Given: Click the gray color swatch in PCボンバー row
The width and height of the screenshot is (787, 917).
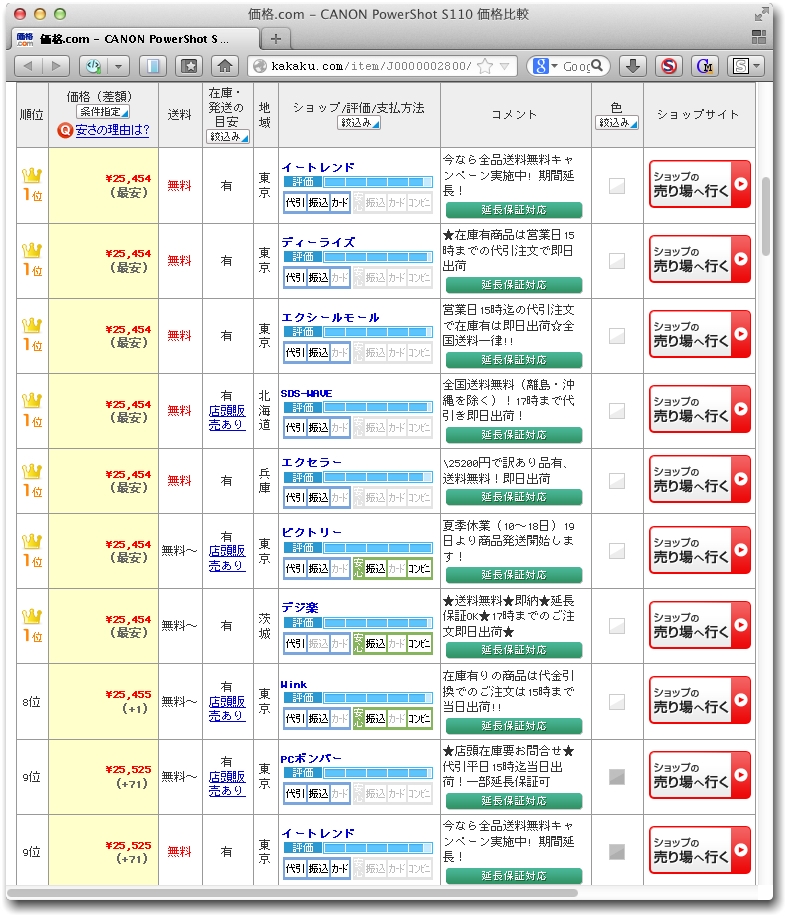Looking at the screenshot, I should click(617, 777).
